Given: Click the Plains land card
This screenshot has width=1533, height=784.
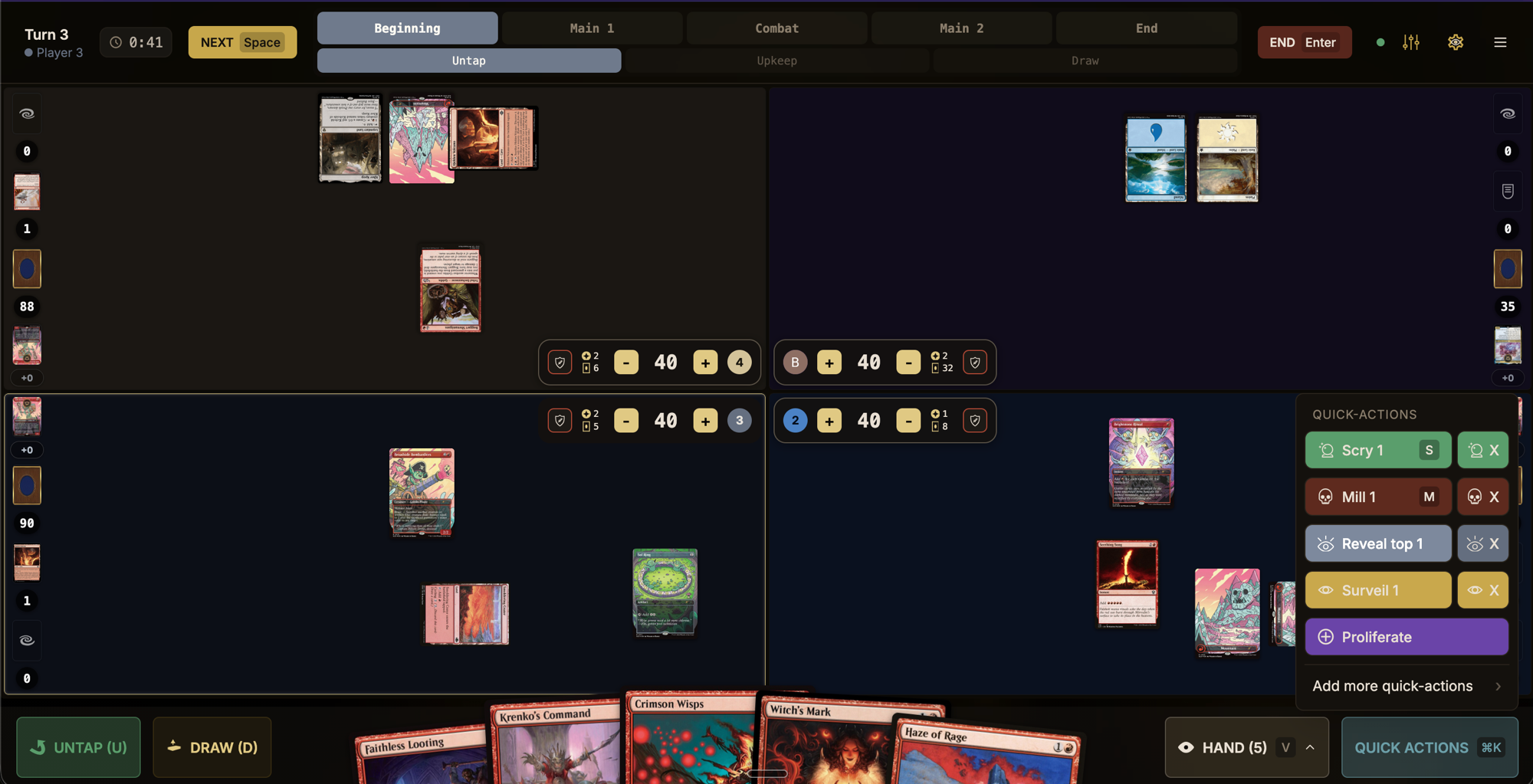Looking at the screenshot, I should (1227, 159).
